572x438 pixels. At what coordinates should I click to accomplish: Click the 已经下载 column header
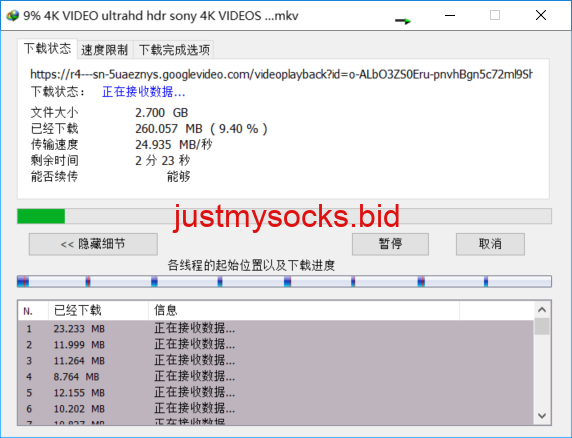click(x=98, y=311)
